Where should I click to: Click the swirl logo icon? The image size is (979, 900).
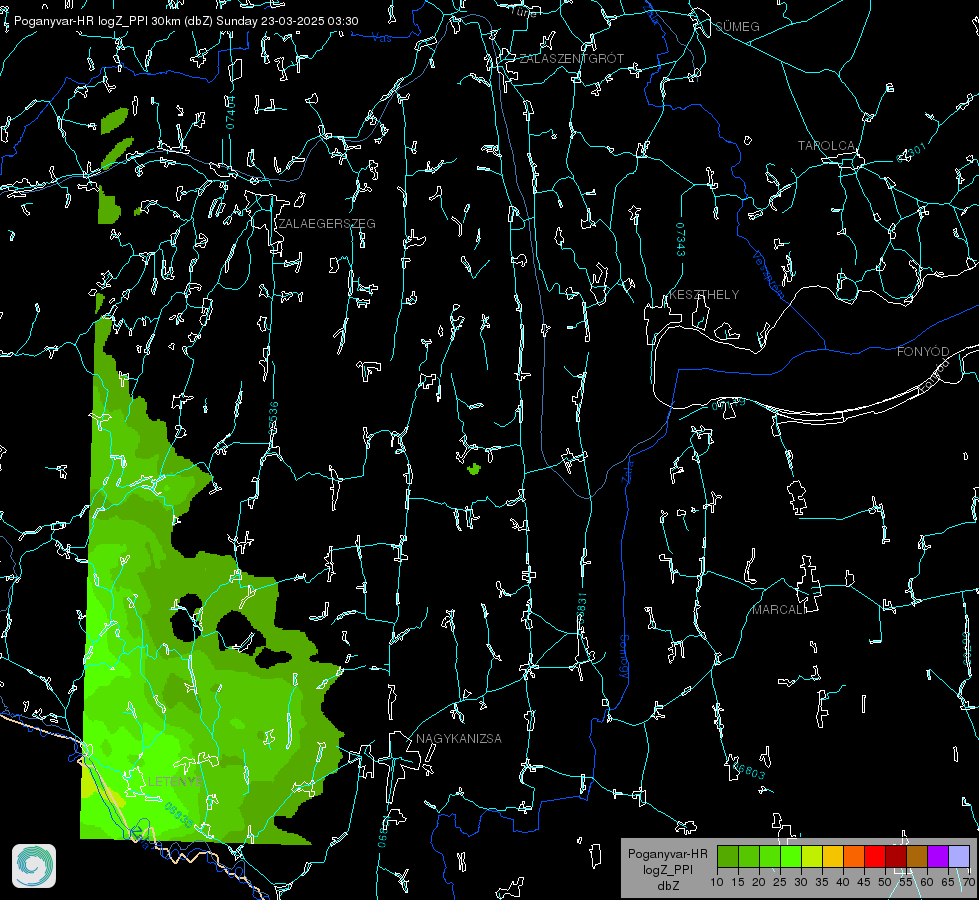pos(34,866)
